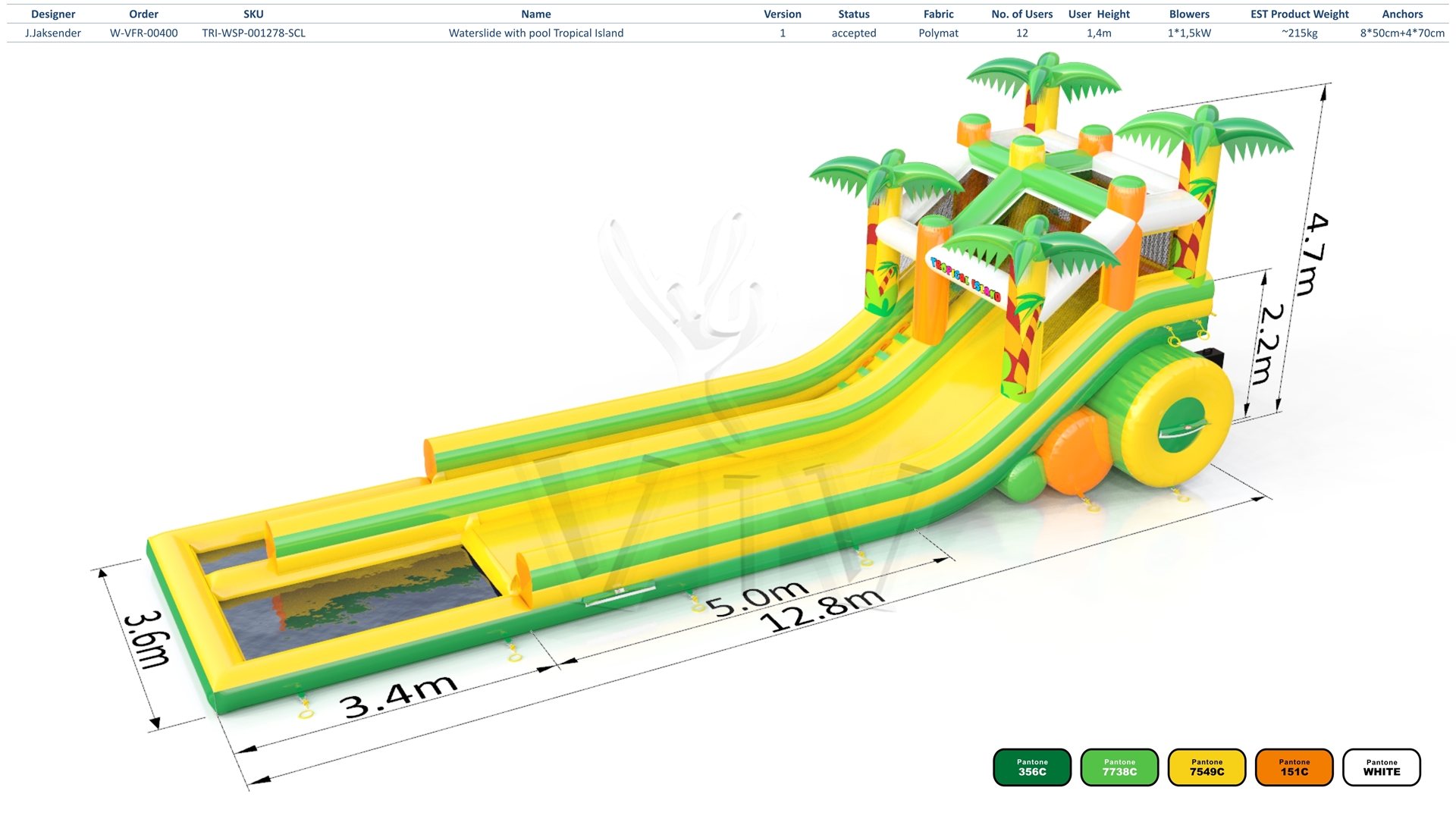
Task: Select the Pantone 7738C light green swatch
Action: tap(1119, 767)
